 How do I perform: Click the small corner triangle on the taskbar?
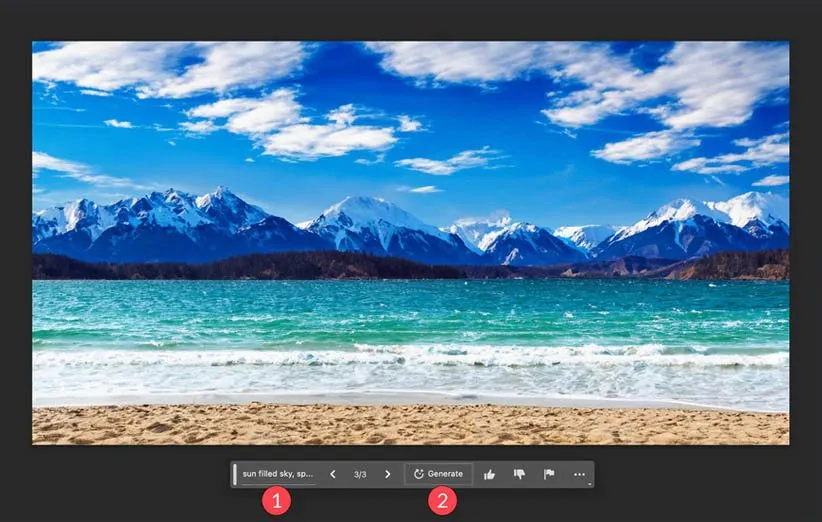pos(590,484)
